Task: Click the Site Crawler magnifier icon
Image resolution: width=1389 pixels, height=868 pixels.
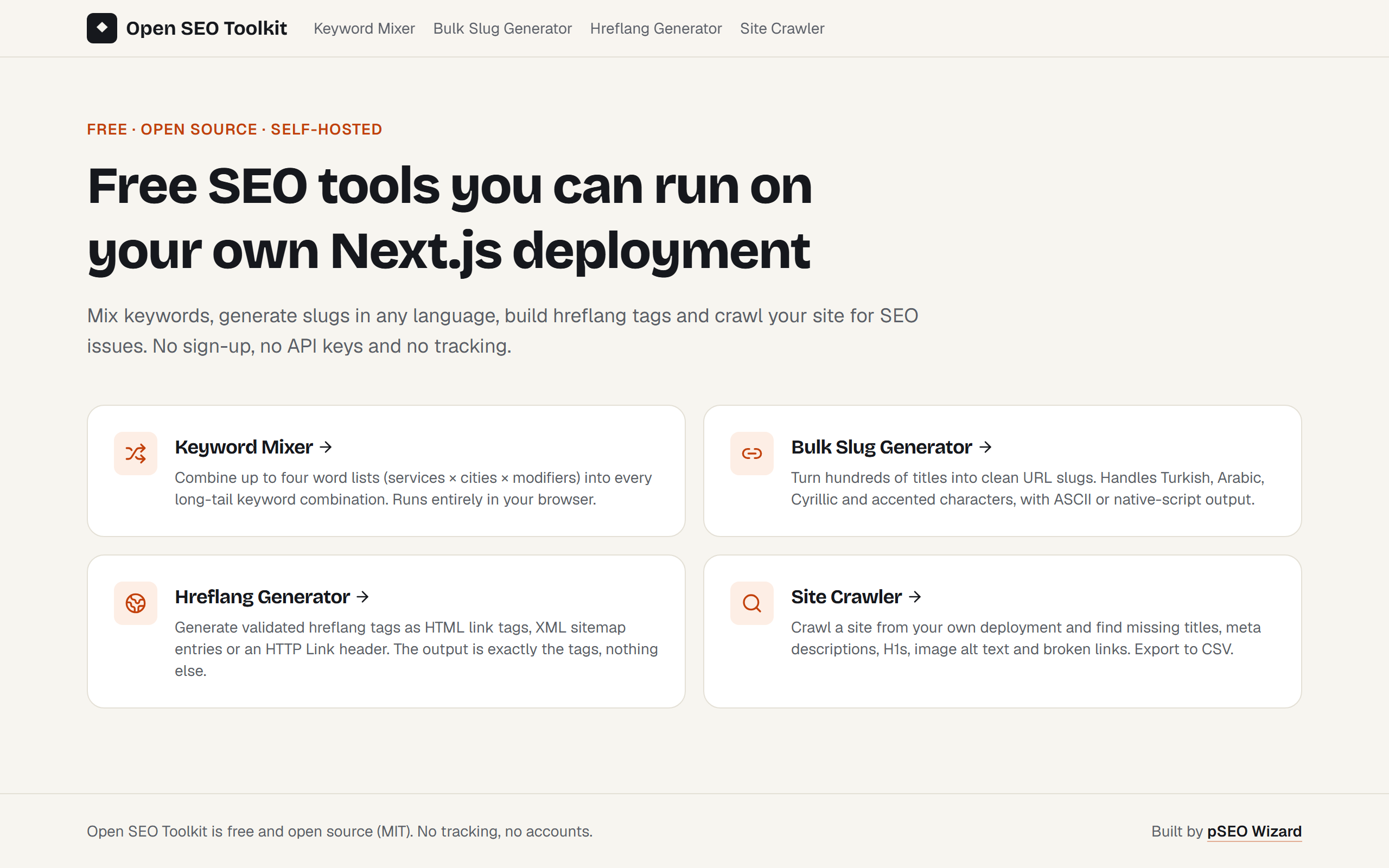Action: (752, 603)
